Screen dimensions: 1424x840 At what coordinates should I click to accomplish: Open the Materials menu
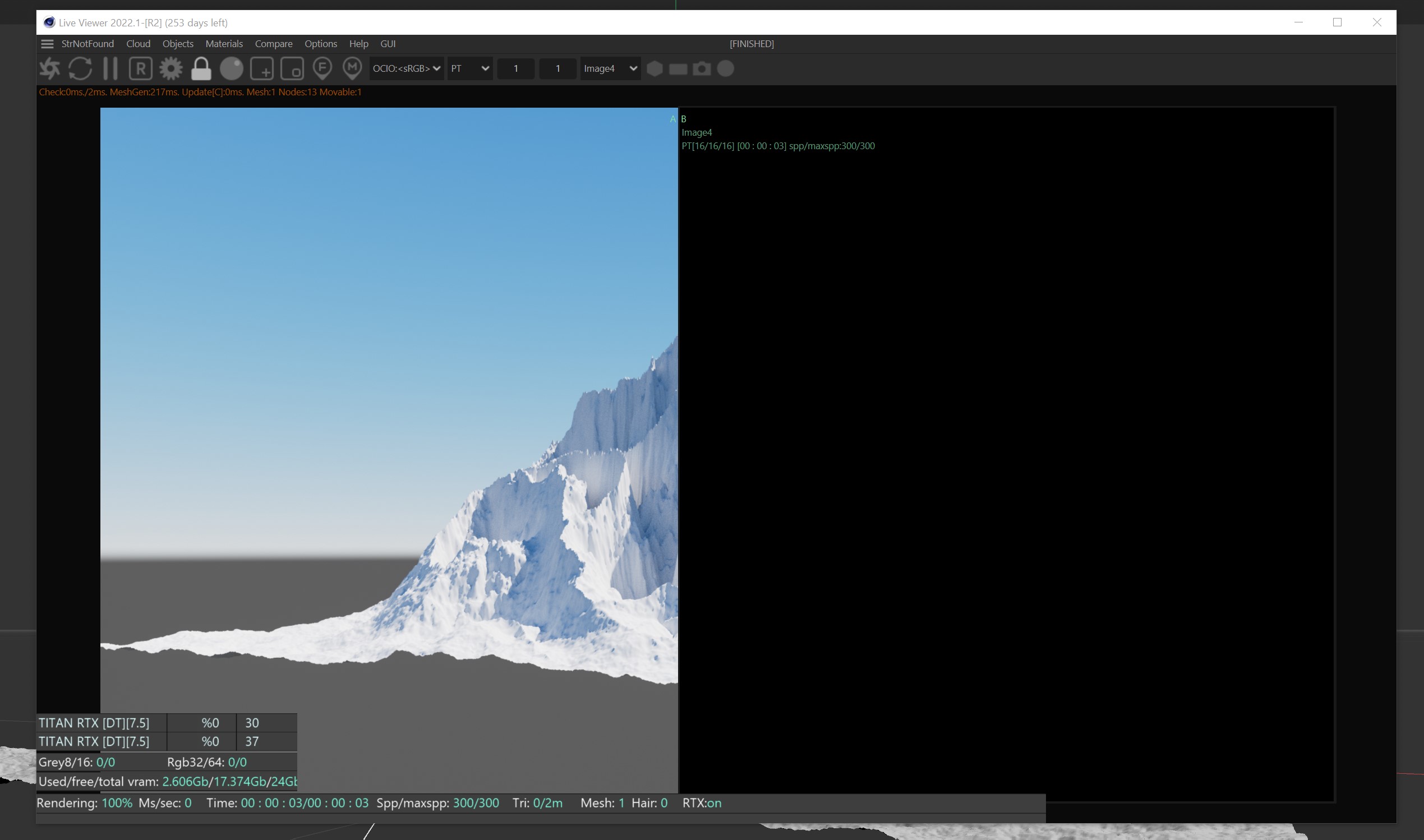(224, 44)
